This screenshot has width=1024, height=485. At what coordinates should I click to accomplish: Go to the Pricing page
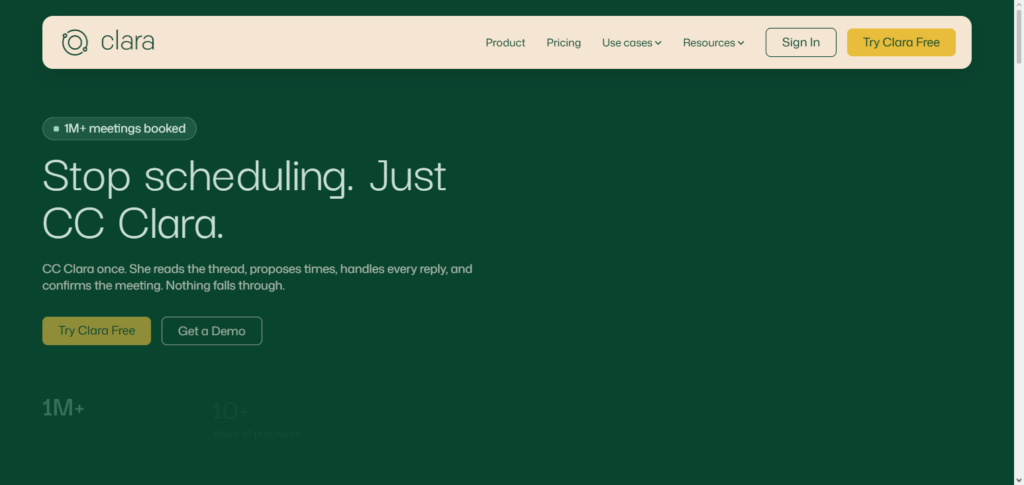(564, 42)
